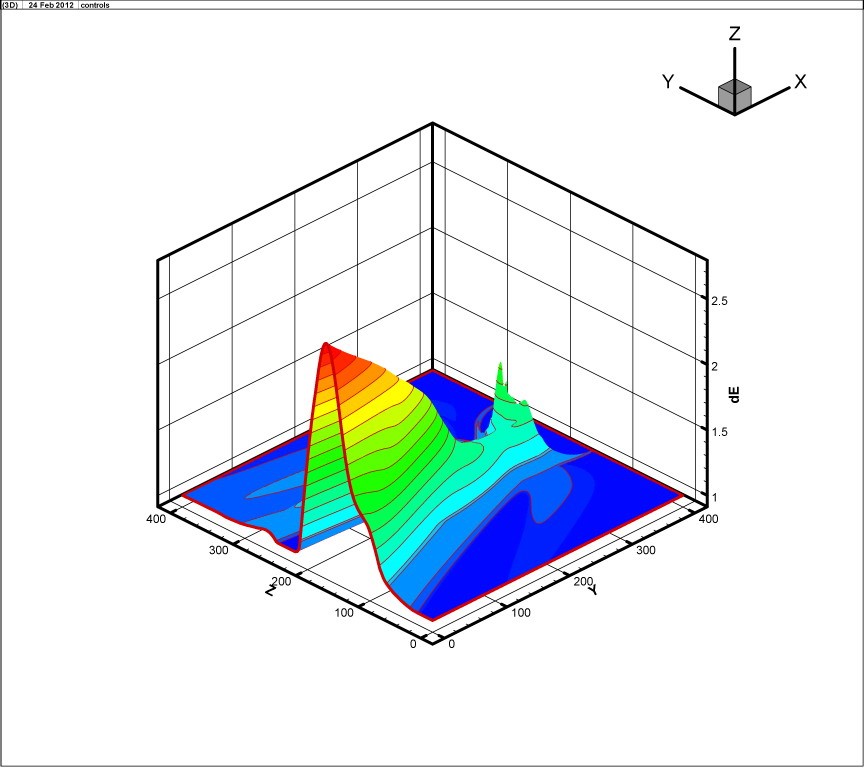864x768 pixels.
Task: Click the 400 tick label at right corner
Action: (708, 520)
